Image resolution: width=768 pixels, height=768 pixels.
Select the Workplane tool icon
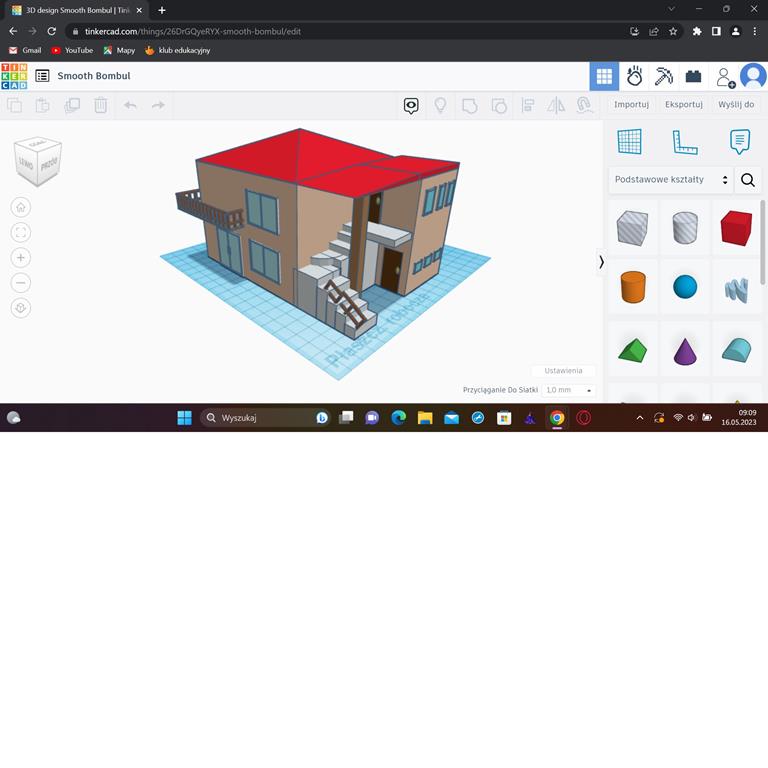tap(629, 142)
